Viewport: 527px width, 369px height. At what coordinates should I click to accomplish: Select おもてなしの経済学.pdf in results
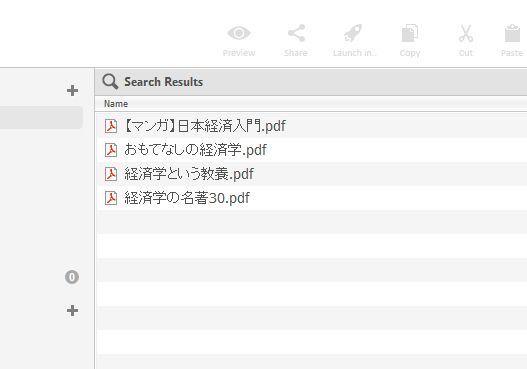point(195,150)
